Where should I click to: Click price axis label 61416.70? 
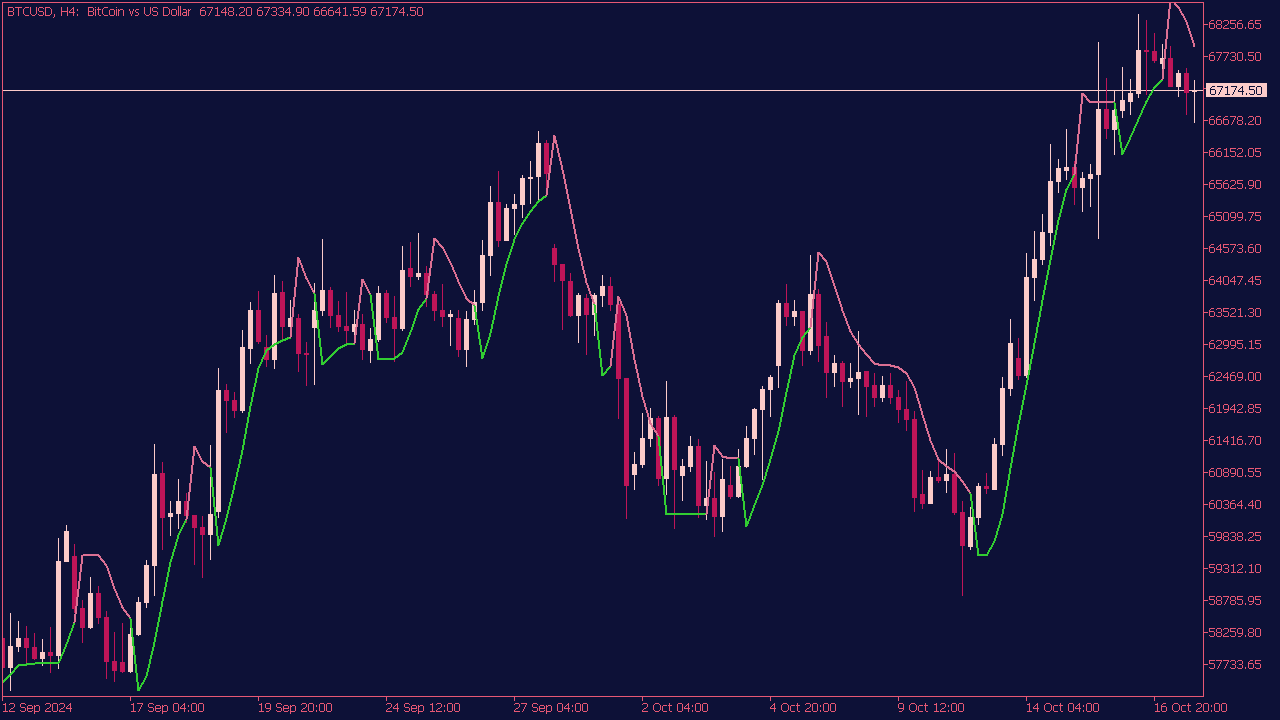tap(1235, 440)
